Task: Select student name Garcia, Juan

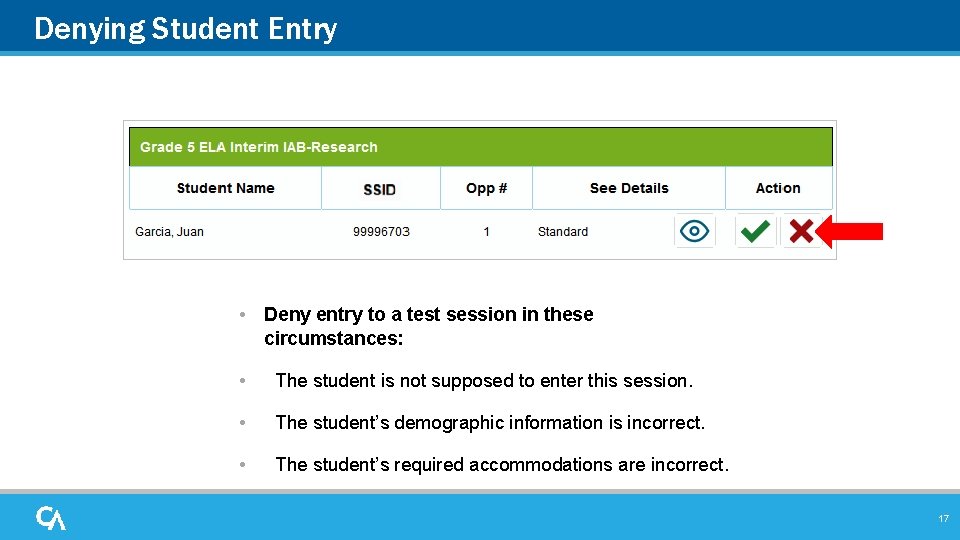Action: pos(169,232)
